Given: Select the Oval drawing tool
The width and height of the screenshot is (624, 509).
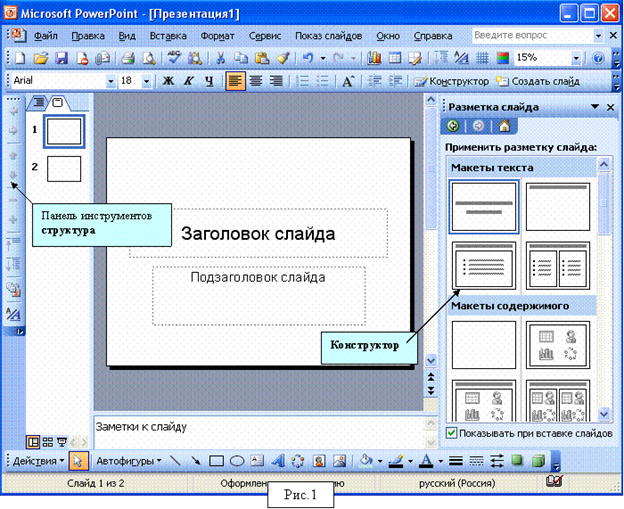Looking at the screenshot, I should [x=237, y=461].
